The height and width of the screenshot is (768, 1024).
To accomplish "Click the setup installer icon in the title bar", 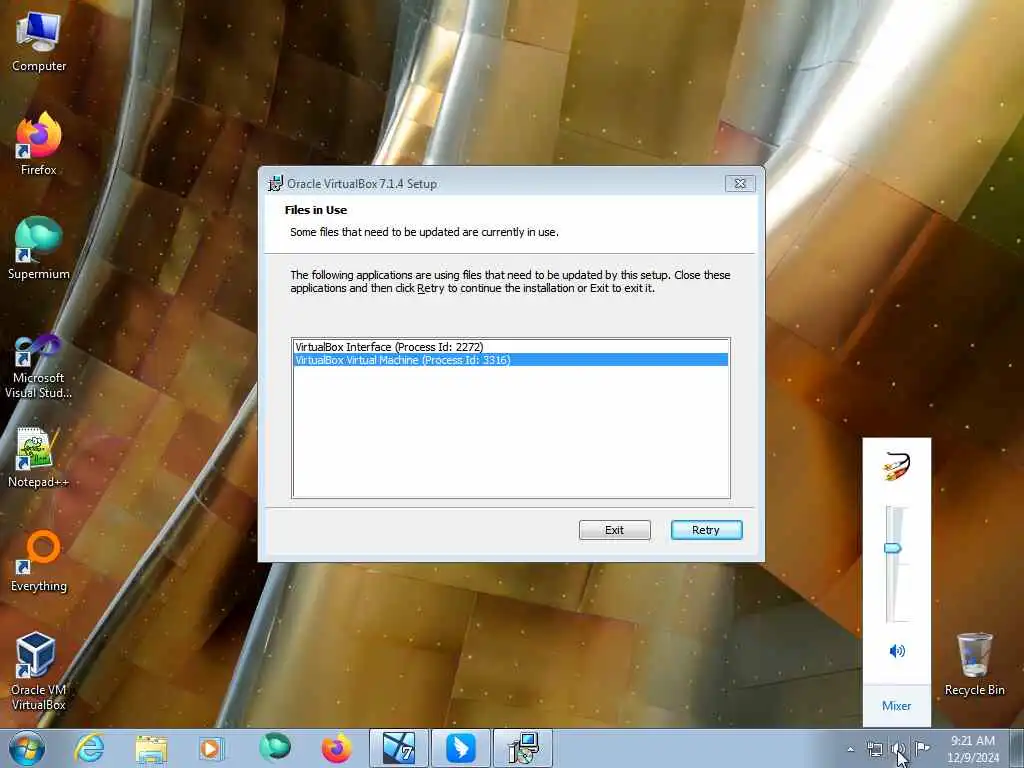I will (276, 184).
